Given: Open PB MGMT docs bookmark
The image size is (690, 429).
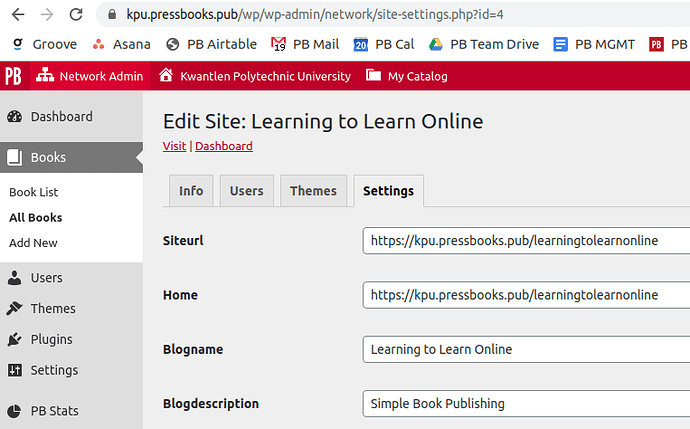Looking at the screenshot, I should 594,44.
